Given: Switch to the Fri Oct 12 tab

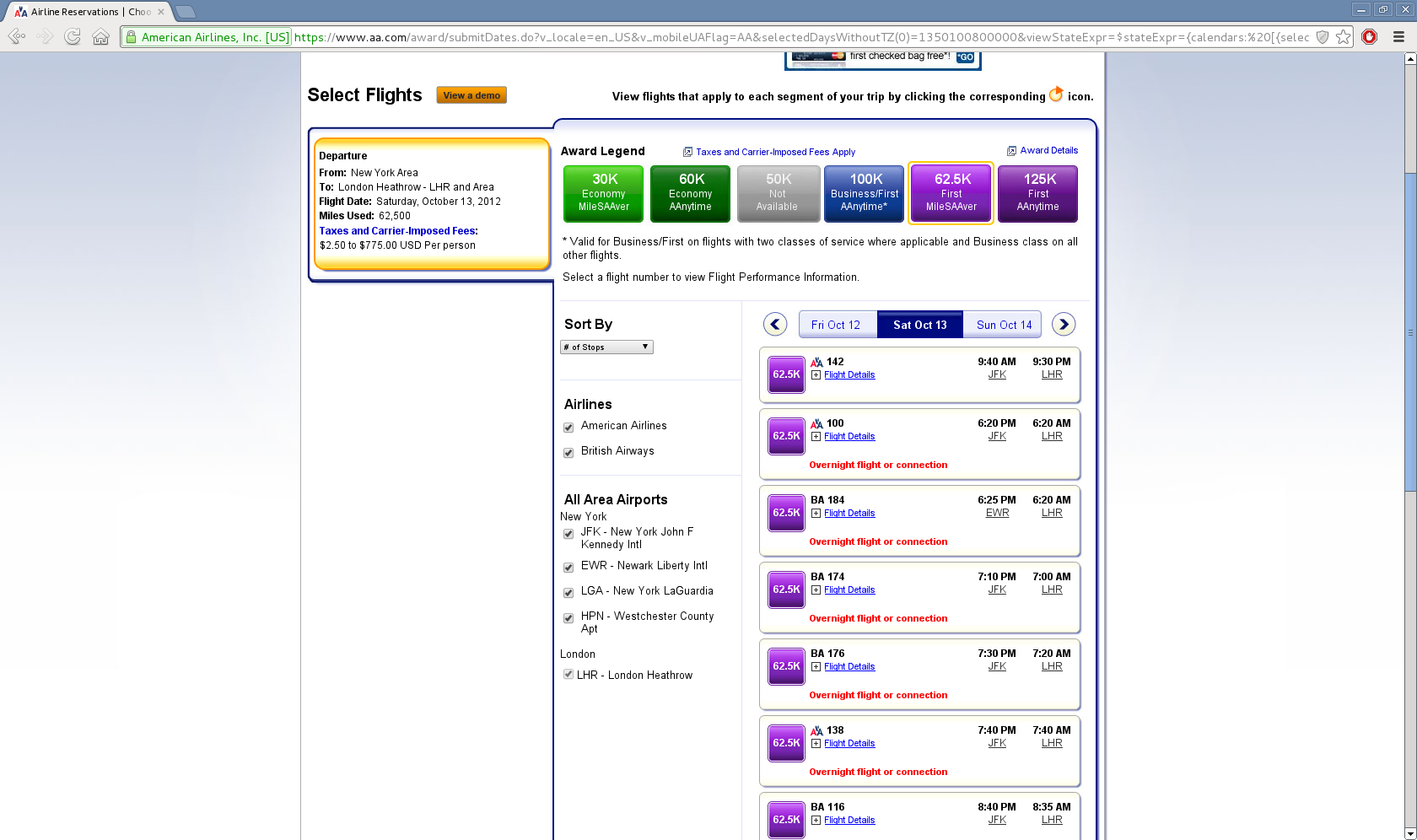Looking at the screenshot, I should point(836,325).
